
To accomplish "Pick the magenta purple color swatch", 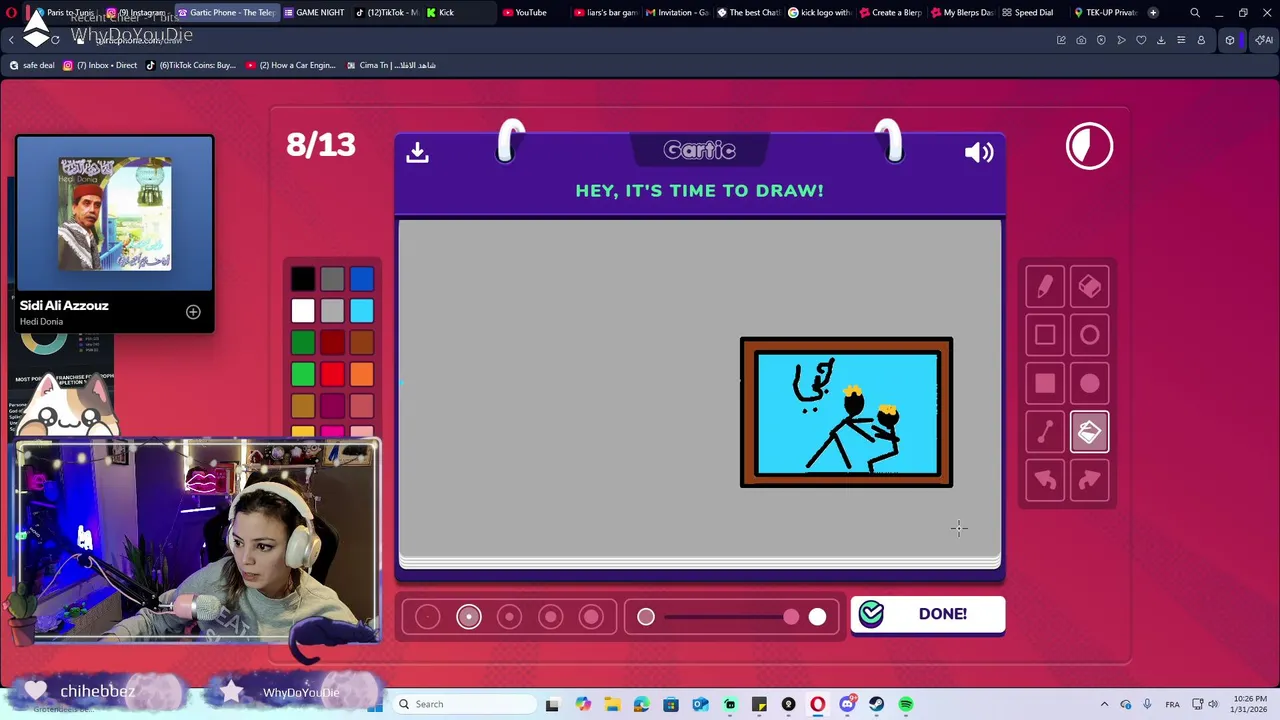I will (x=333, y=406).
